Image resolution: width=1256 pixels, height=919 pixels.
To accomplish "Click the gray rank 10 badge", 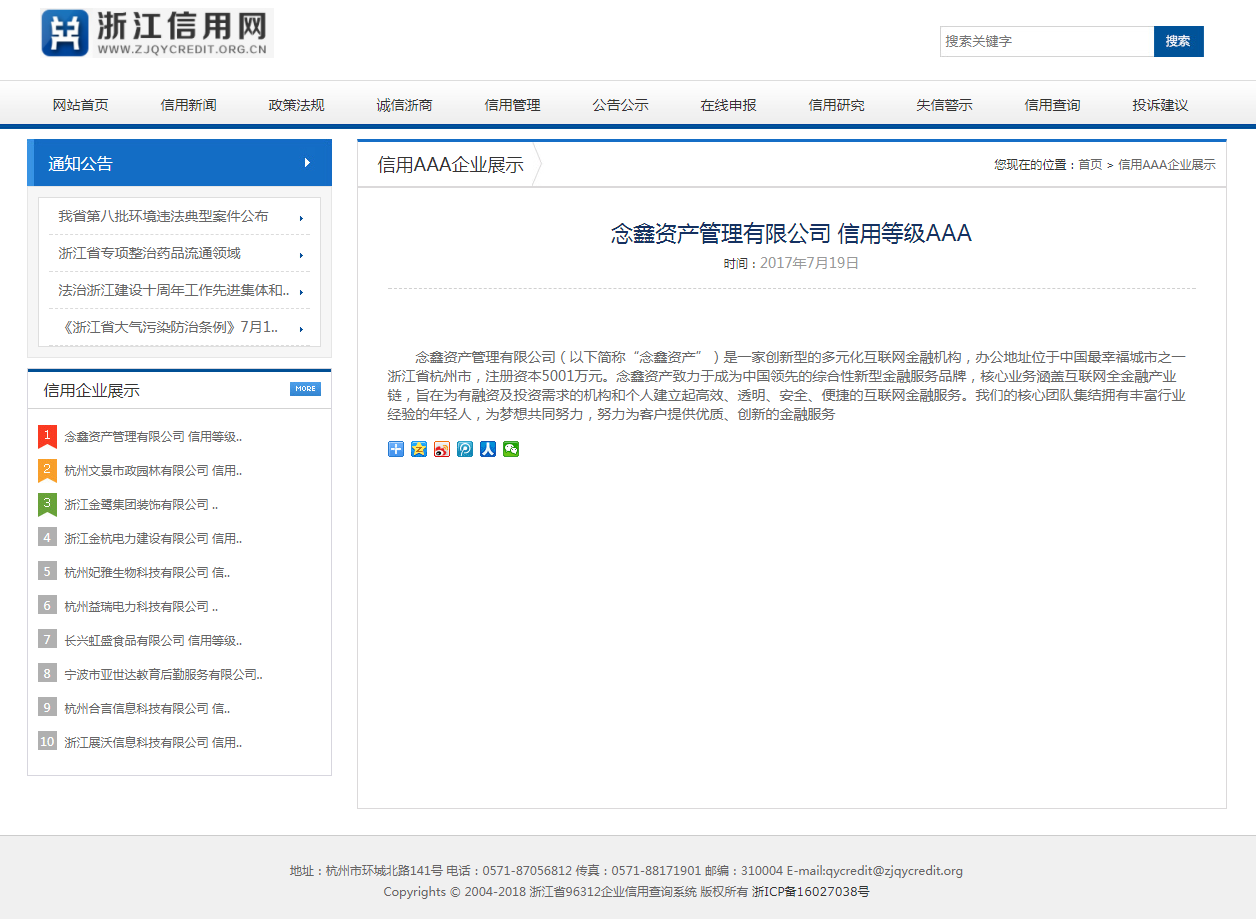I will [47, 742].
